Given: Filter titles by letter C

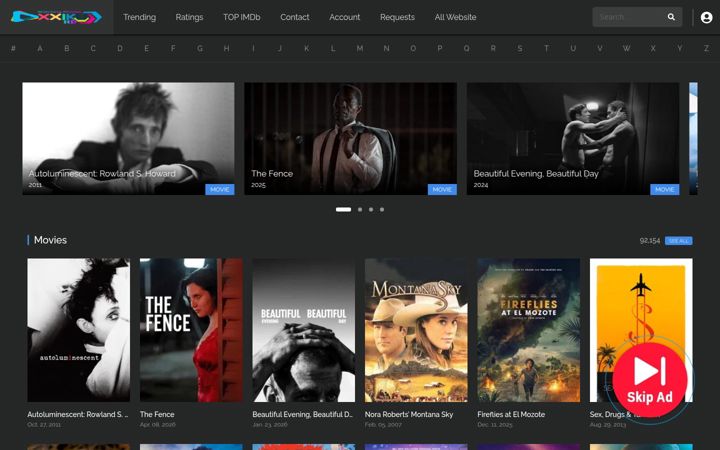Looking at the screenshot, I should [x=93, y=48].
